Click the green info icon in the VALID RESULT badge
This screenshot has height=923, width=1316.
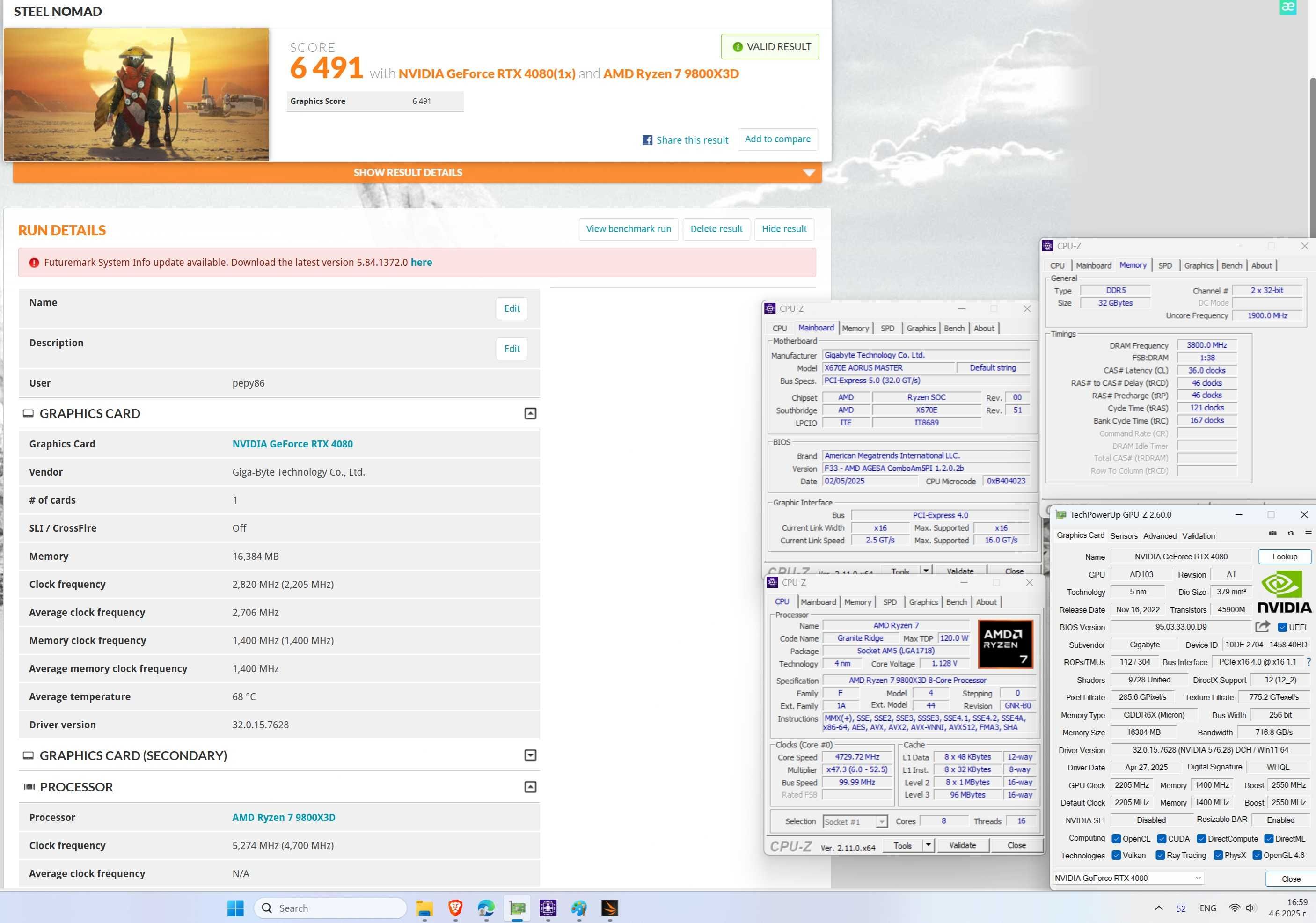[738, 46]
